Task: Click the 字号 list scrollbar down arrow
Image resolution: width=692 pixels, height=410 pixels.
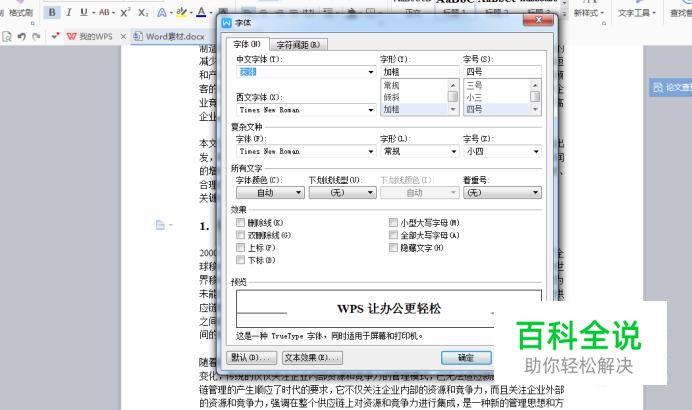Action: click(535, 109)
